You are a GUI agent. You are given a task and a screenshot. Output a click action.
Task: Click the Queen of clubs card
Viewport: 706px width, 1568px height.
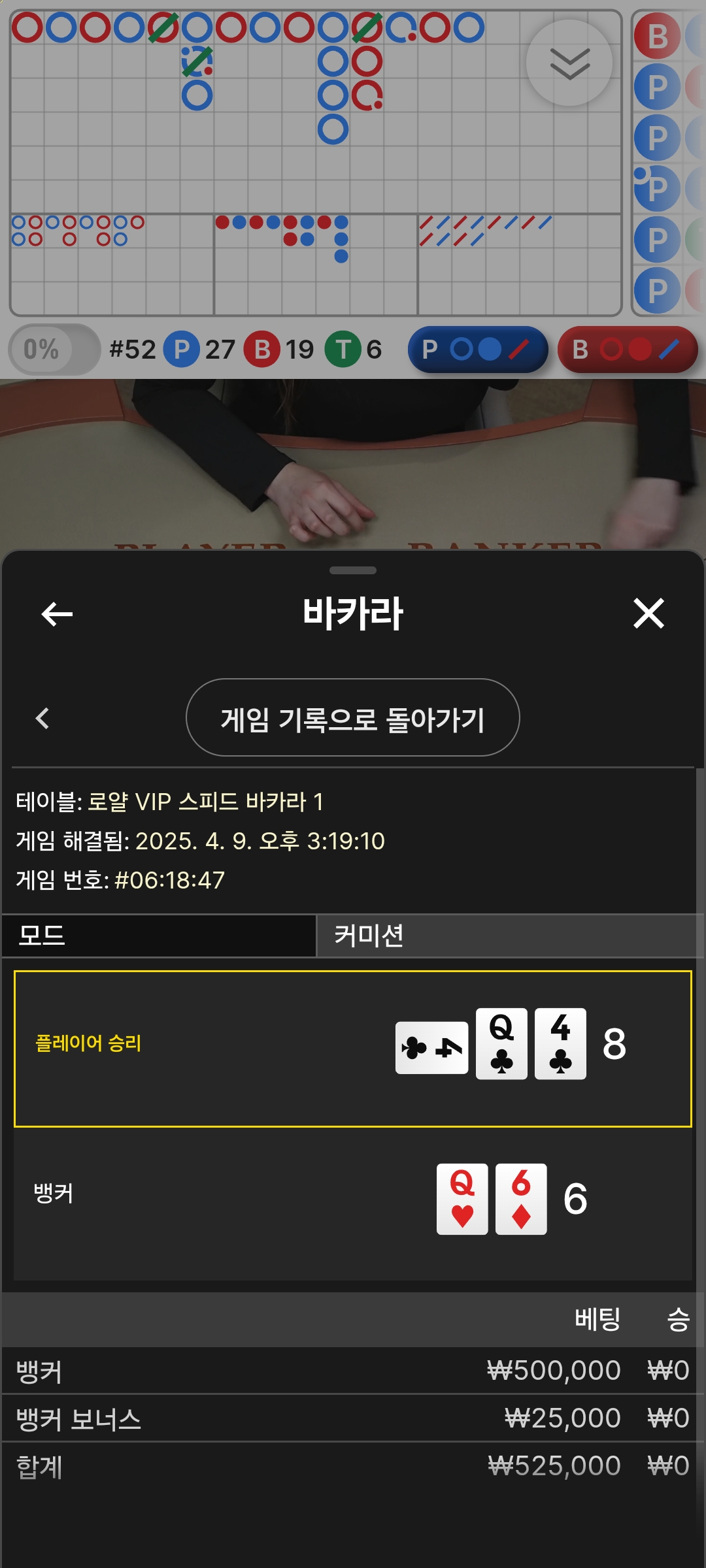[x=501, y=1043]
